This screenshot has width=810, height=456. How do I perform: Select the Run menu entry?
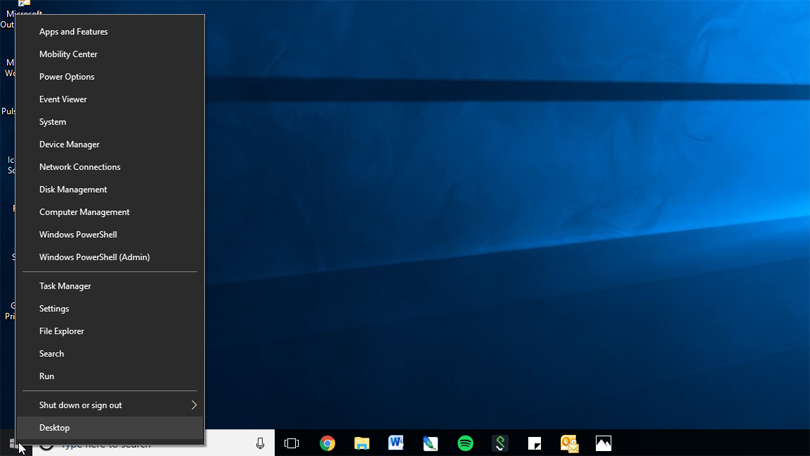(47, 377)
